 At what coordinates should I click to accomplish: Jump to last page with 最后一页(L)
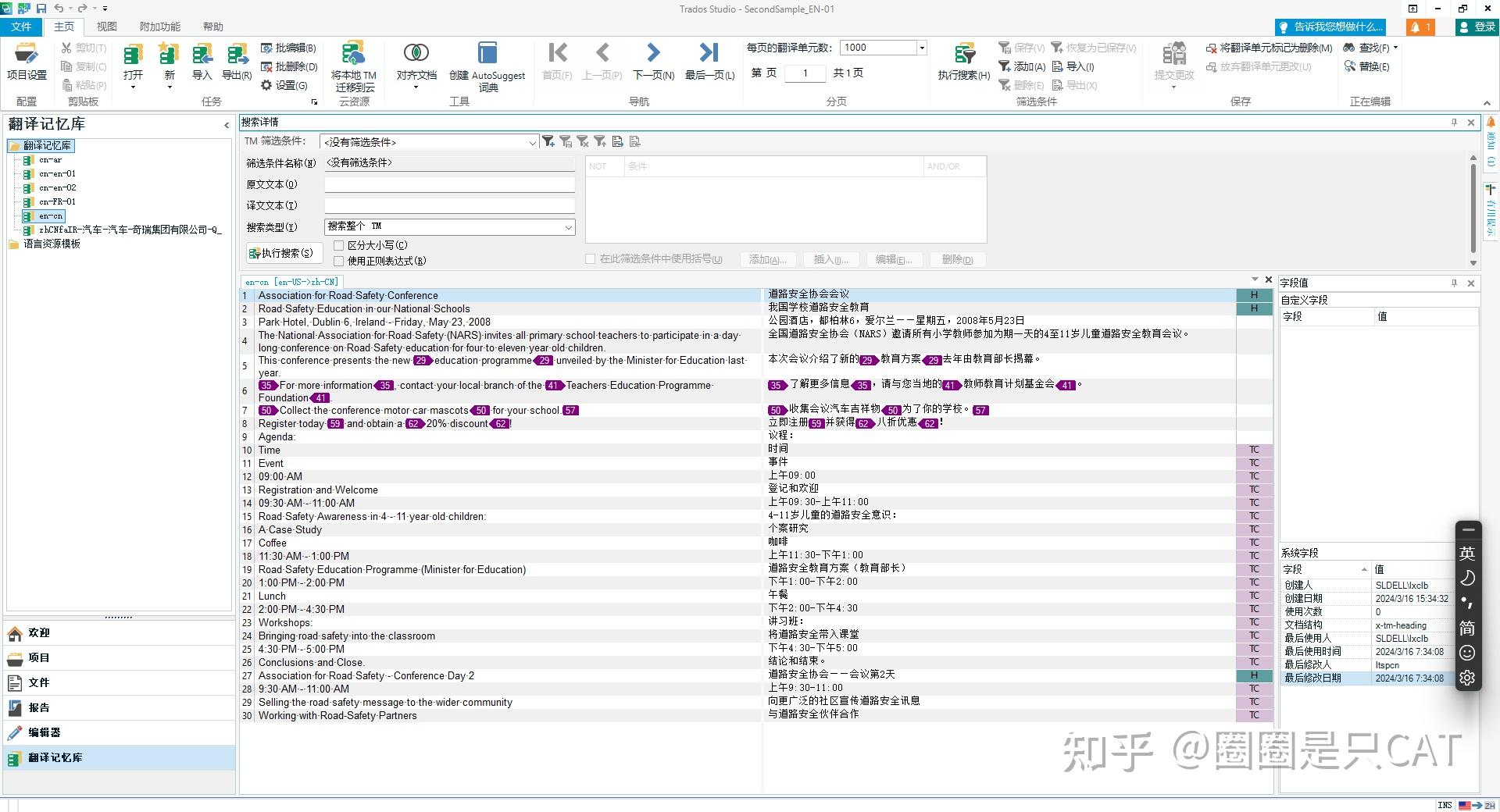pos(709,61)
